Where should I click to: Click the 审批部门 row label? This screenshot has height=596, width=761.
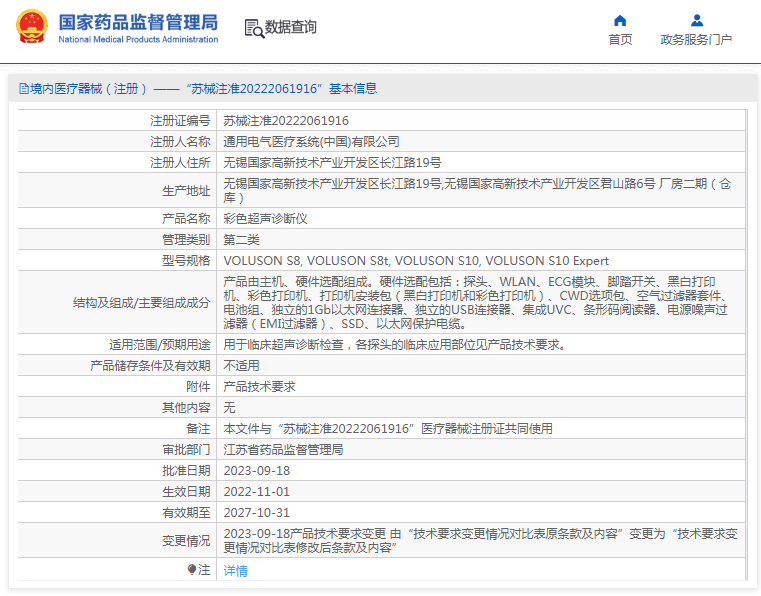tap(186, 449)
